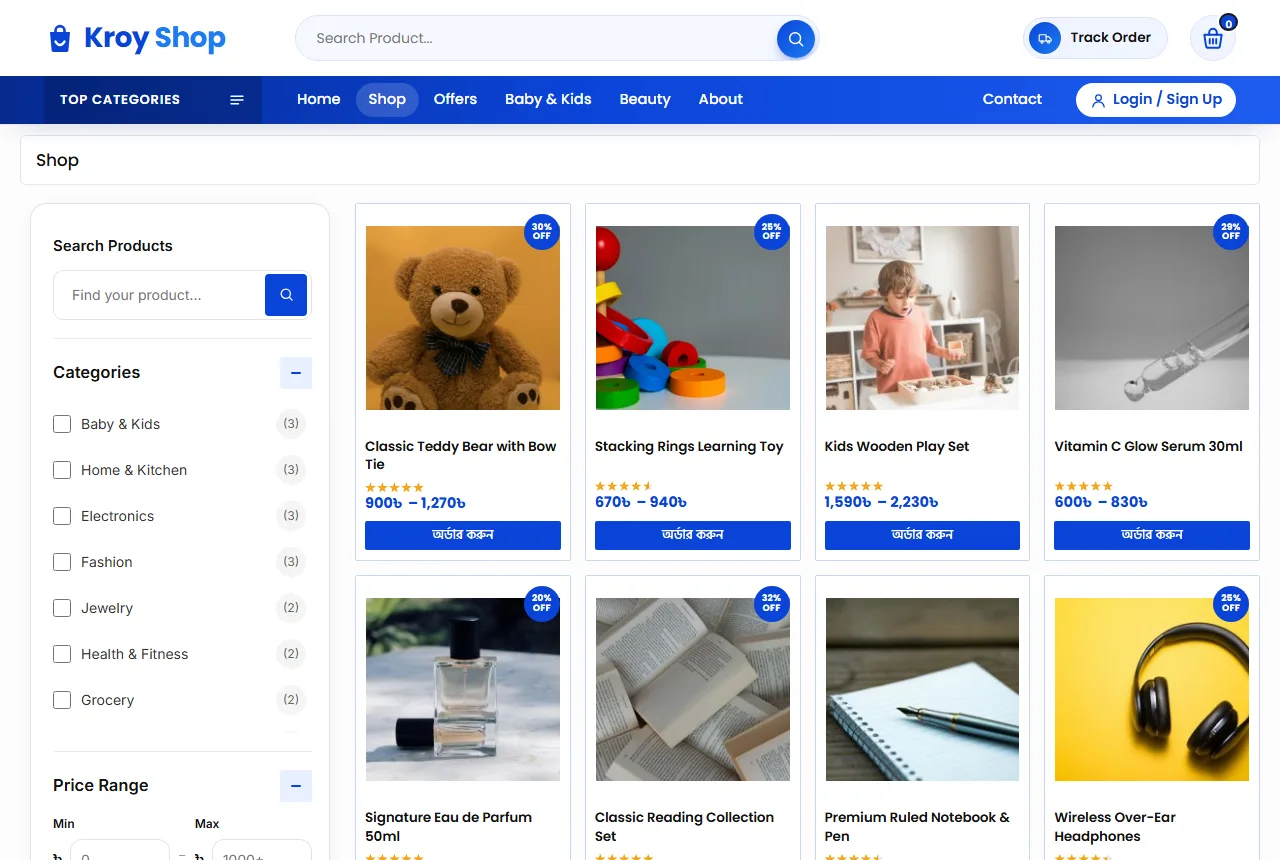Click the star rating of Kids Wooden Play Set
The height and width of the screenshot is (860, 1280).
click(x=854, y=487)
